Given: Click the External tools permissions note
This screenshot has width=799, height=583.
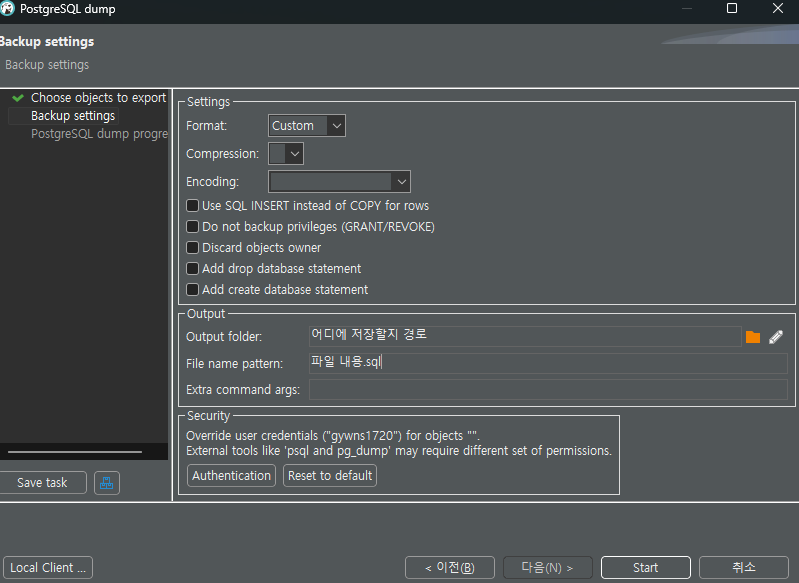Looking at the screenshot, I should pyautogui.click(x=398, y=450).
